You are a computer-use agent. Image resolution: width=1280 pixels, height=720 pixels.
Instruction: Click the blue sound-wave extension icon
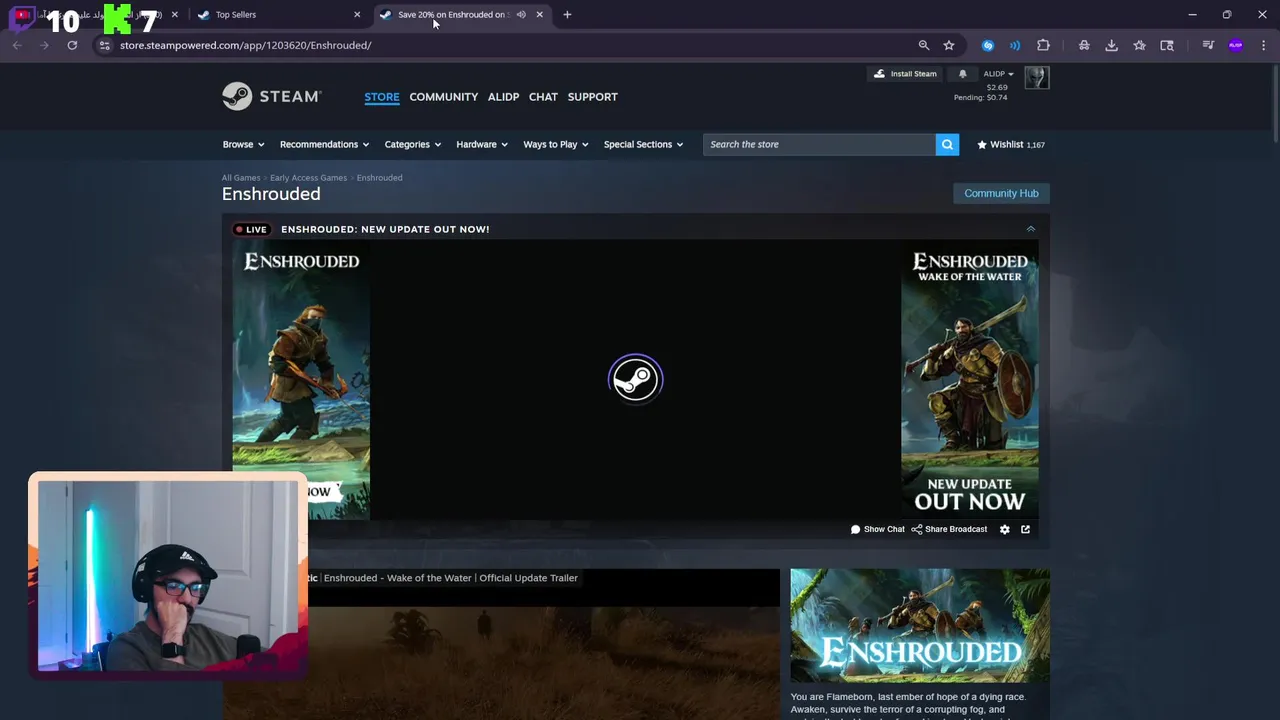1015,45
